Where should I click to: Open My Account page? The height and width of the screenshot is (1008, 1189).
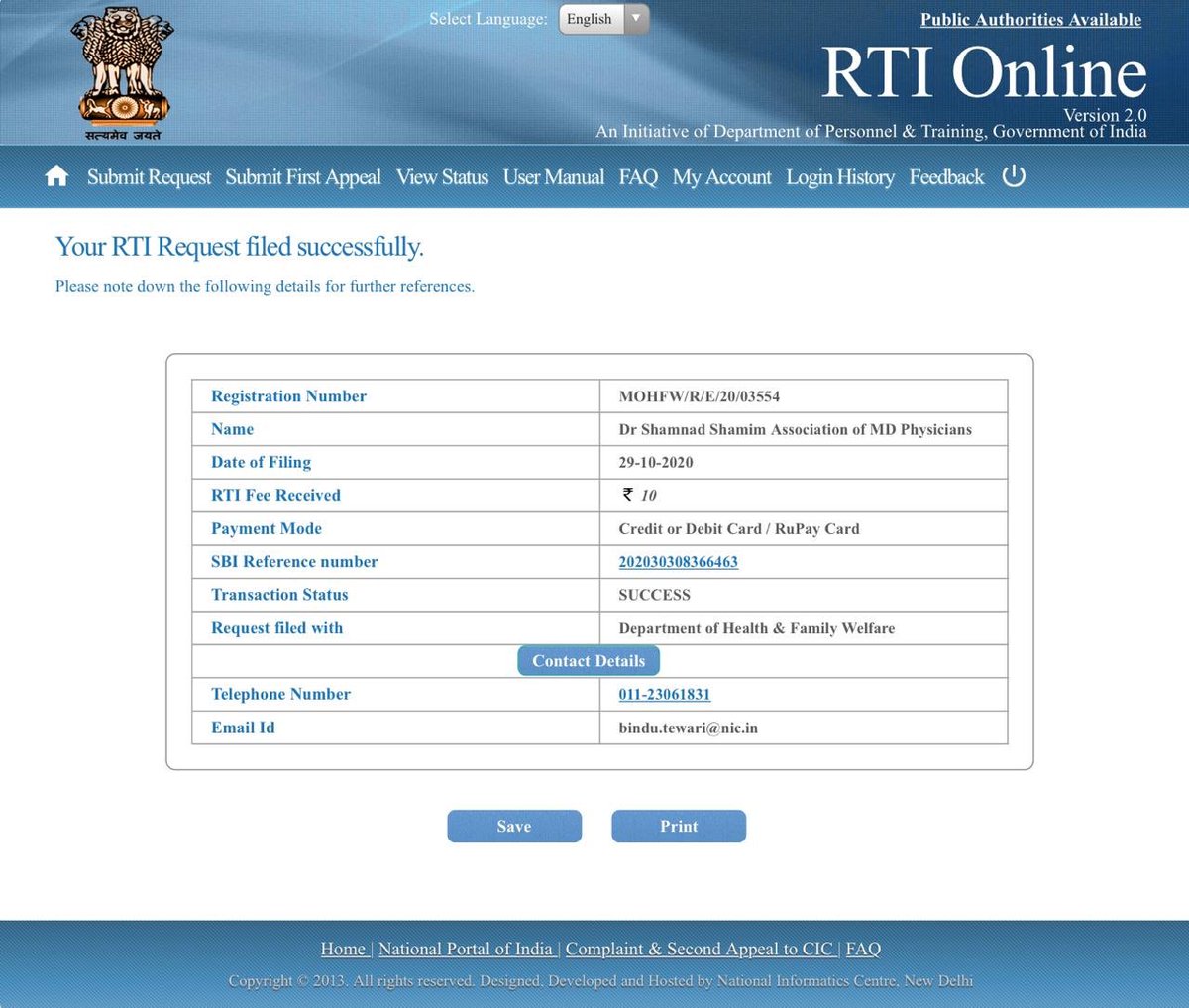pyautogui.click(x=721, y=177)
